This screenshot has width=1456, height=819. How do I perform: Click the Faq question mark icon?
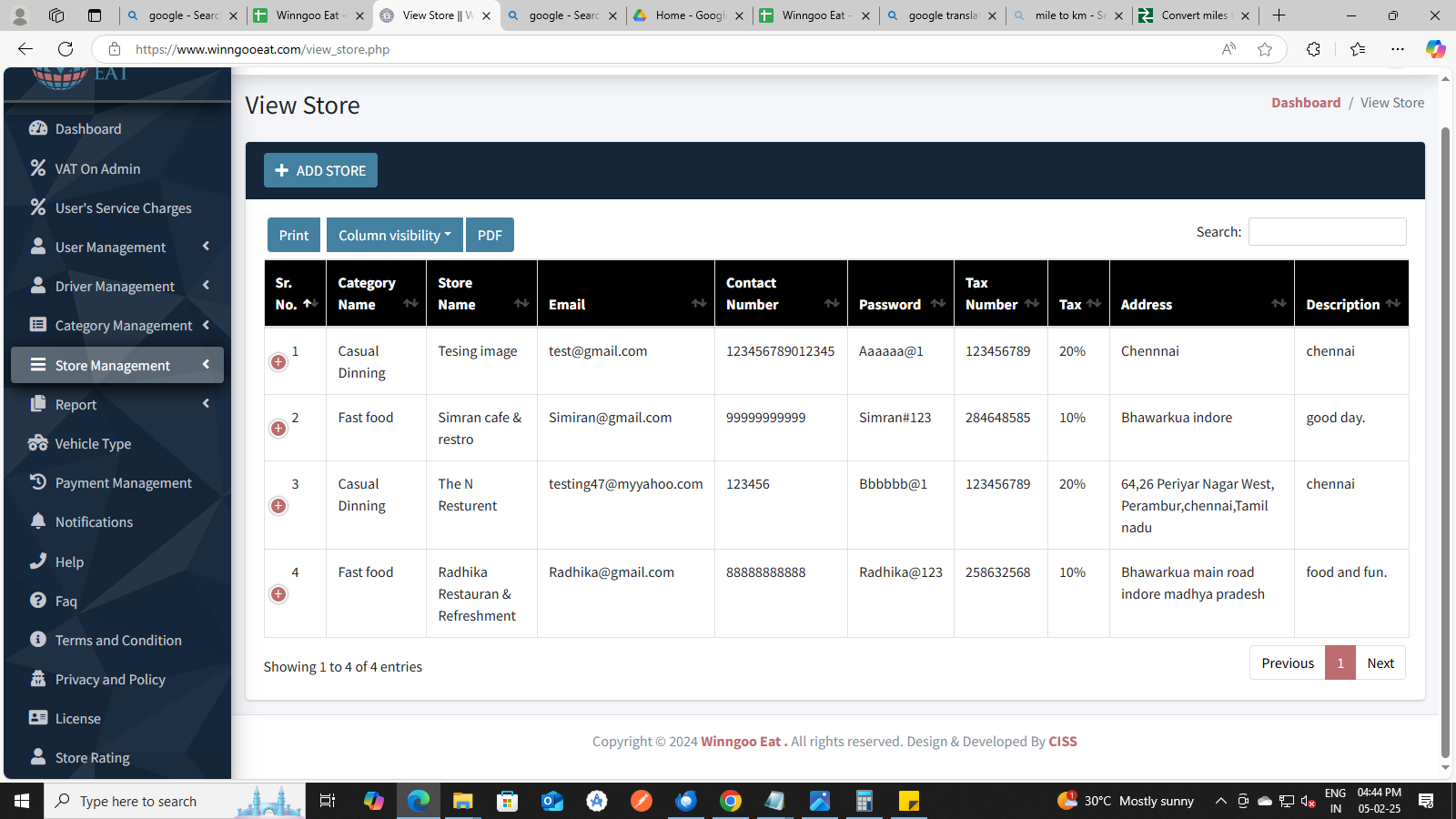click(x=37, y=601)
